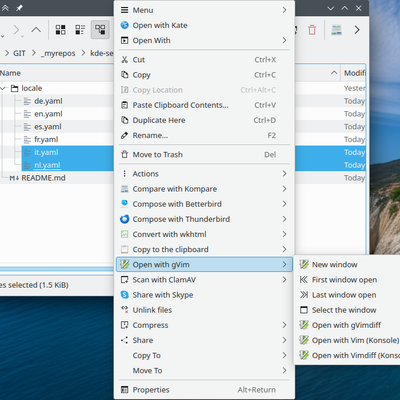Click the Unlink files icon

[x=124, y=310]
